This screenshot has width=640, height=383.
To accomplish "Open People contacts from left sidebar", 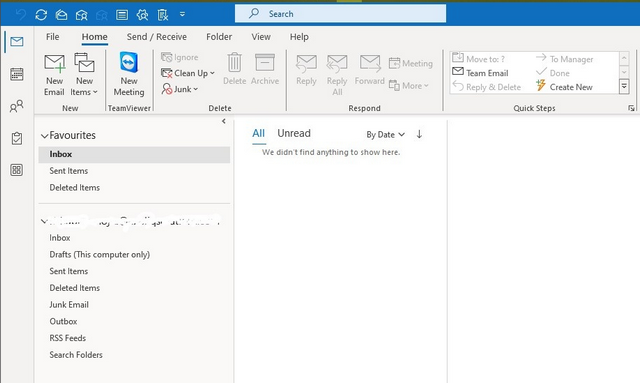I will point(17,106).
